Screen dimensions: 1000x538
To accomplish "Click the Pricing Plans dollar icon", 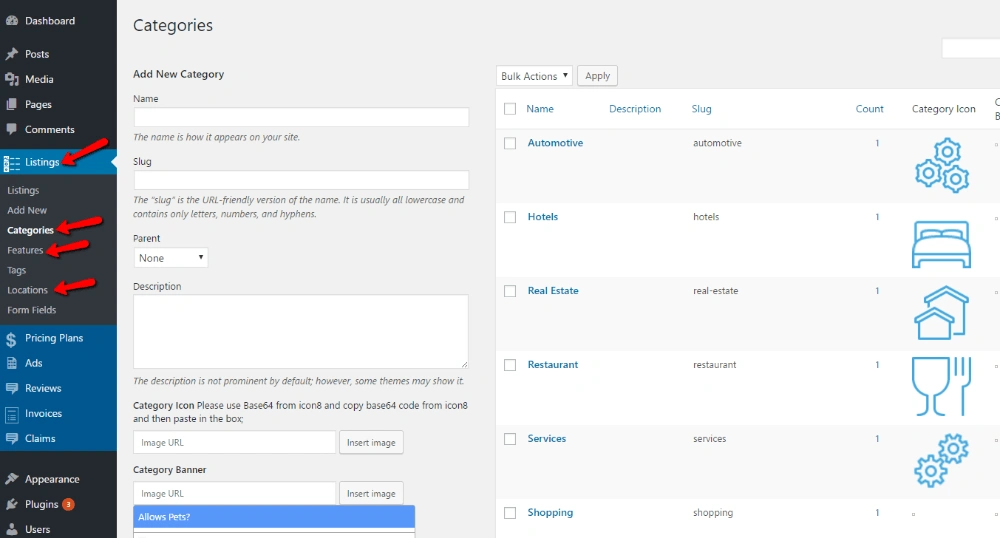I will (11, 339).
